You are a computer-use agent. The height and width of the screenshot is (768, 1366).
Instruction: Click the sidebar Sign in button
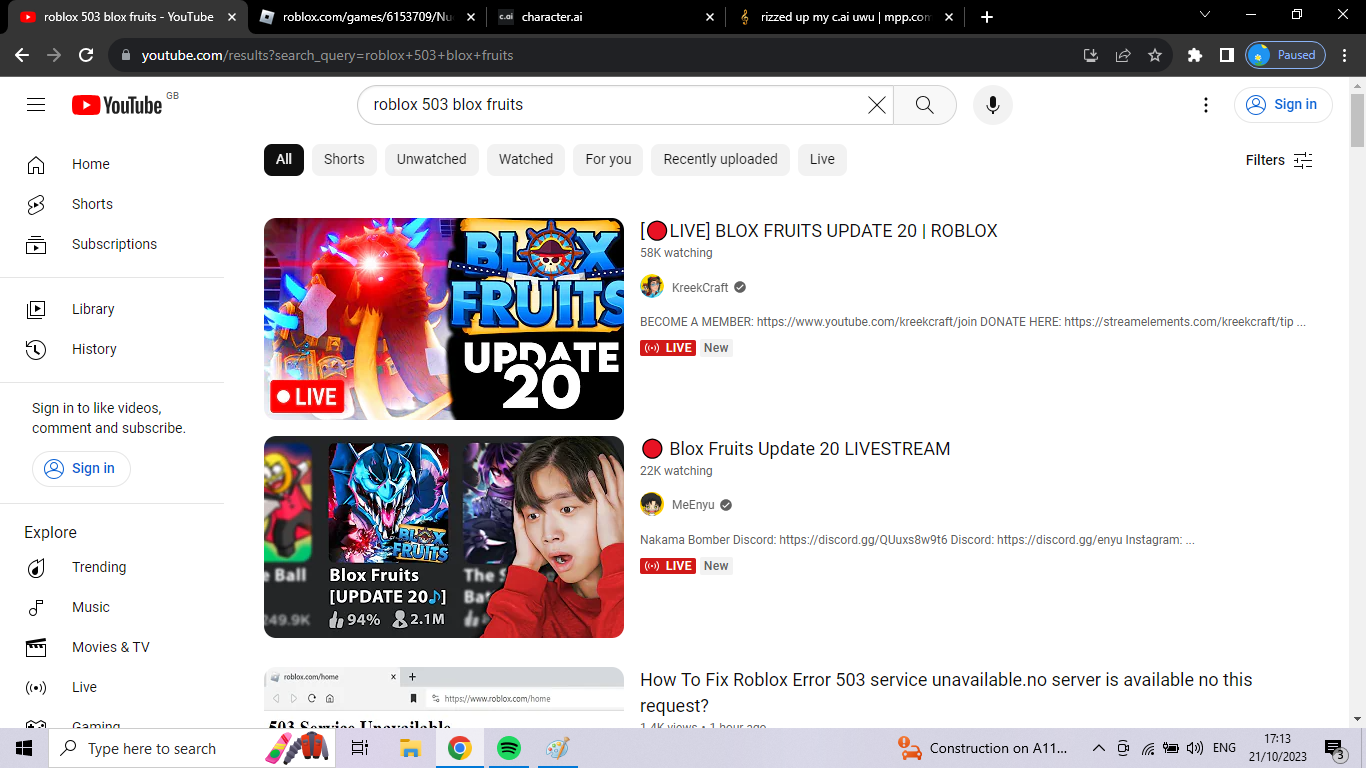click(81, 468)
